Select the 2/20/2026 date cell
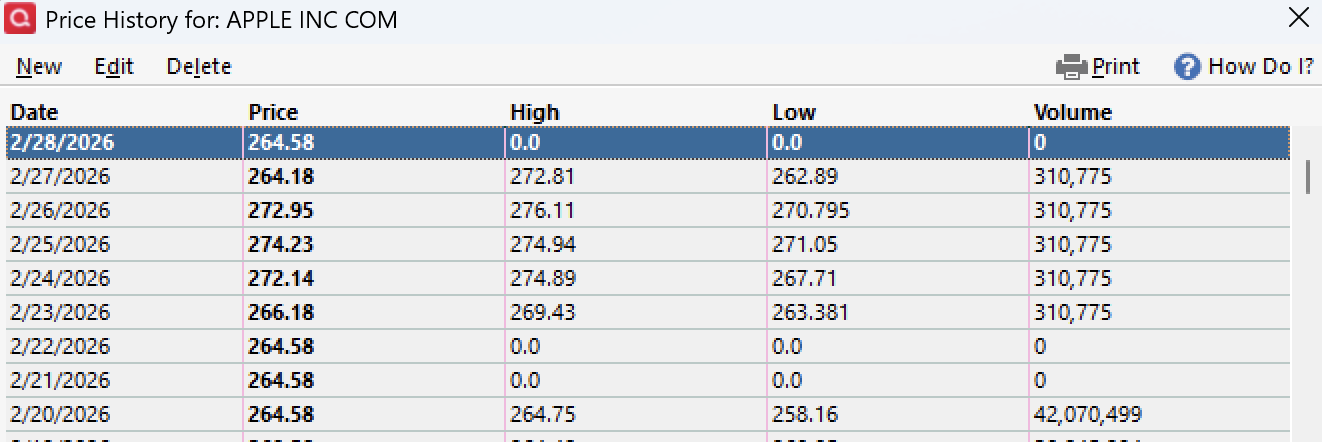Image resolution: width=1322 pixels, height=442 pixels. 60,414
